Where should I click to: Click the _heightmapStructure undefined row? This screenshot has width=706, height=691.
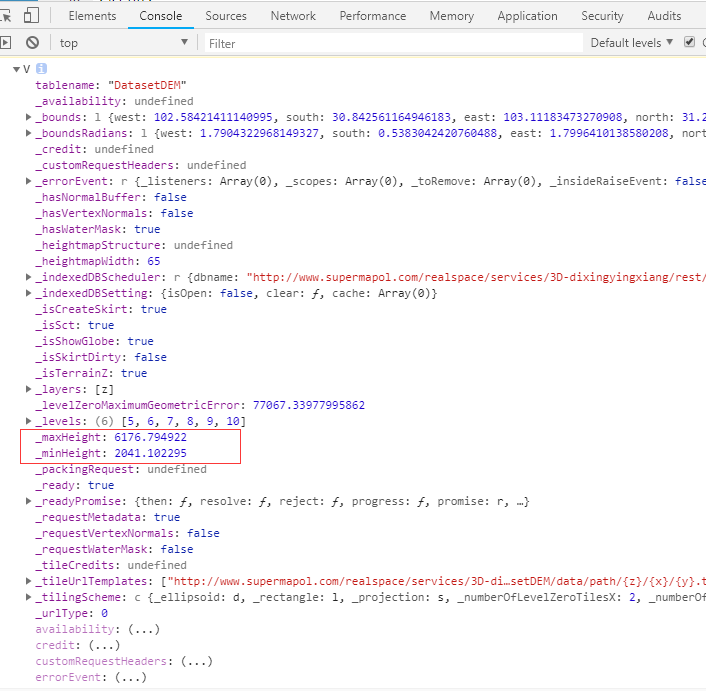[x=134, y=245]
